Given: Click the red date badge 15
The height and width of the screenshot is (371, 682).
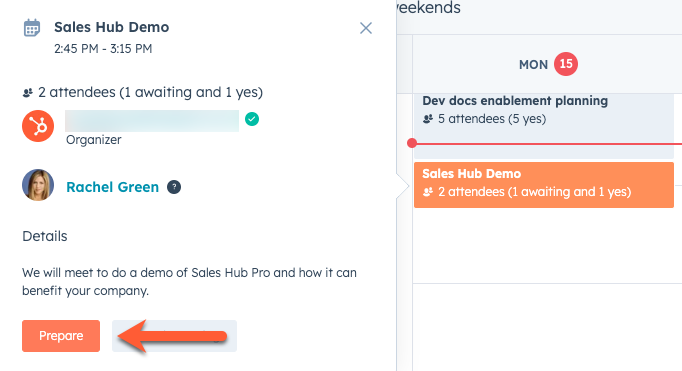Looking at the screenshot, I should pyautogui.click(x=566, y=64).
